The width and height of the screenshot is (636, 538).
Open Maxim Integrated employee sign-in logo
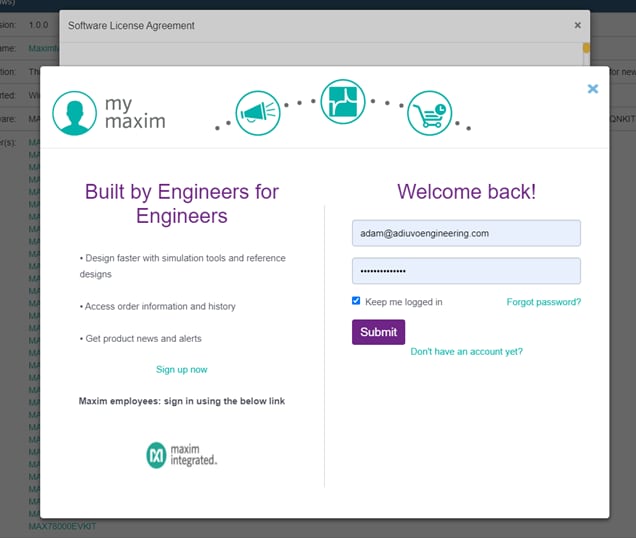coord(181,455)
